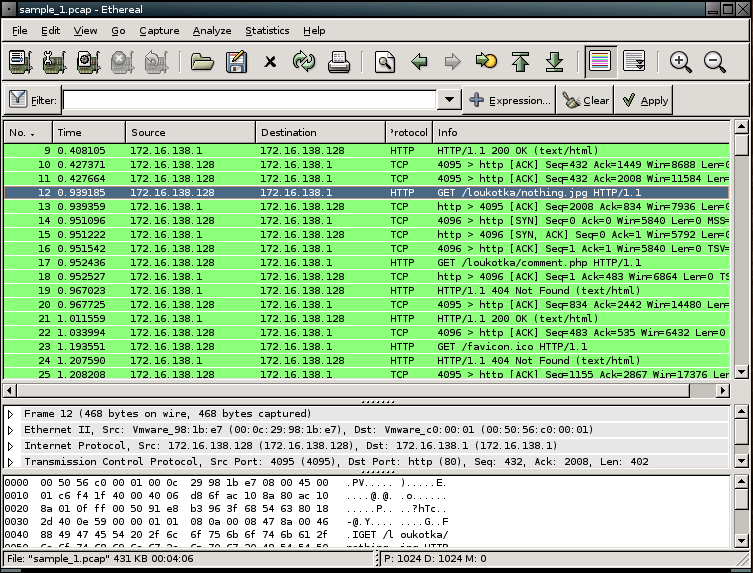The image size is (753, 573).
Task: Expand Transmission Control Protocol tree node
Action: [x=11, y=462]
